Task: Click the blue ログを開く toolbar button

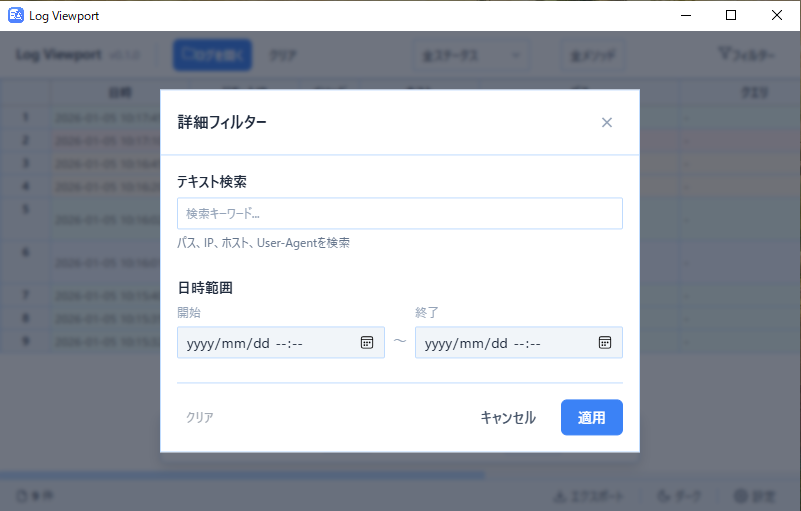Action: click(x=212, y=55)
